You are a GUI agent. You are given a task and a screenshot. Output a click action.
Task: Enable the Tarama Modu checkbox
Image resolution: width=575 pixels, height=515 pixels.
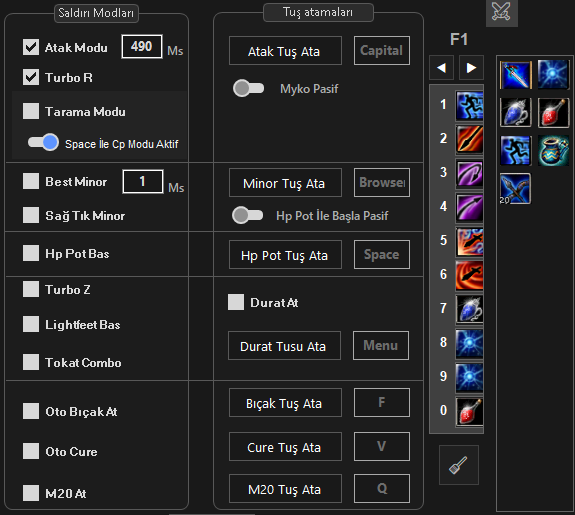(x=31, y=111)
